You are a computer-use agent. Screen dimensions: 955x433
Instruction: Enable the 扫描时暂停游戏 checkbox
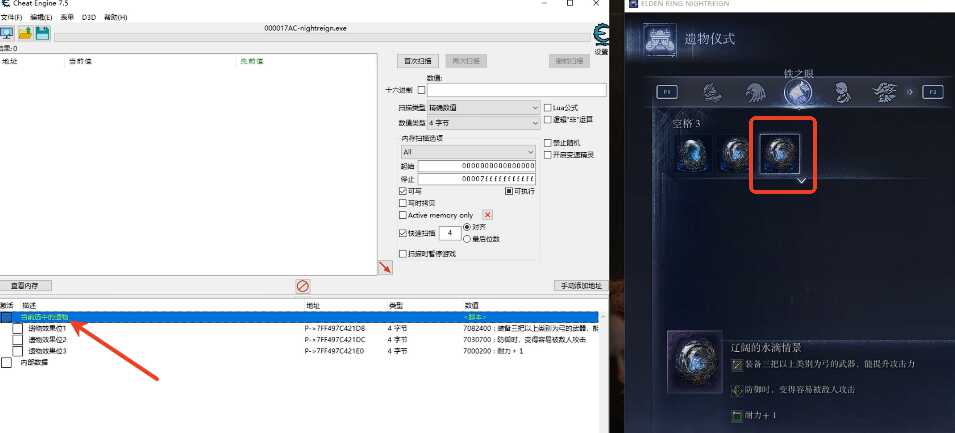tap(403, 253)
